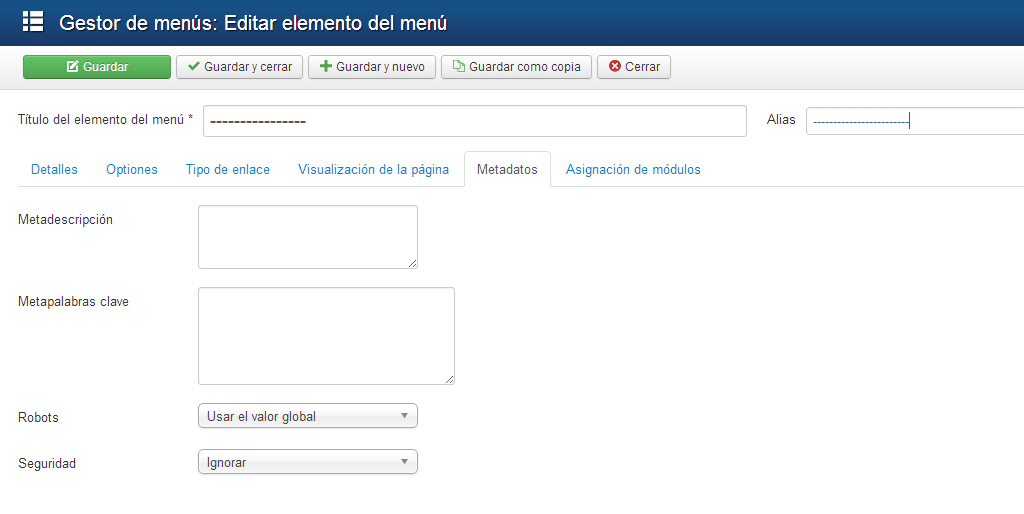Viewport: 1024px width, 514px height.
Task: Select the Metadatos tab
Action: [507, 170]
